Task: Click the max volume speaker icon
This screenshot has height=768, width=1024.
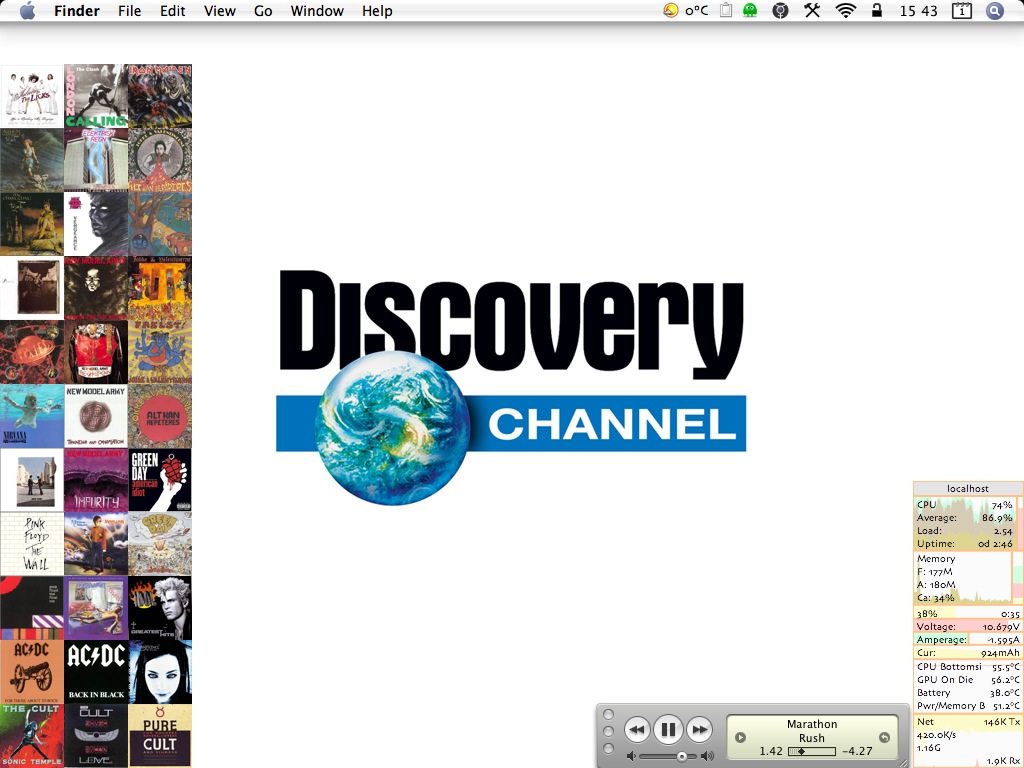Action: click(x=707, y=756)
